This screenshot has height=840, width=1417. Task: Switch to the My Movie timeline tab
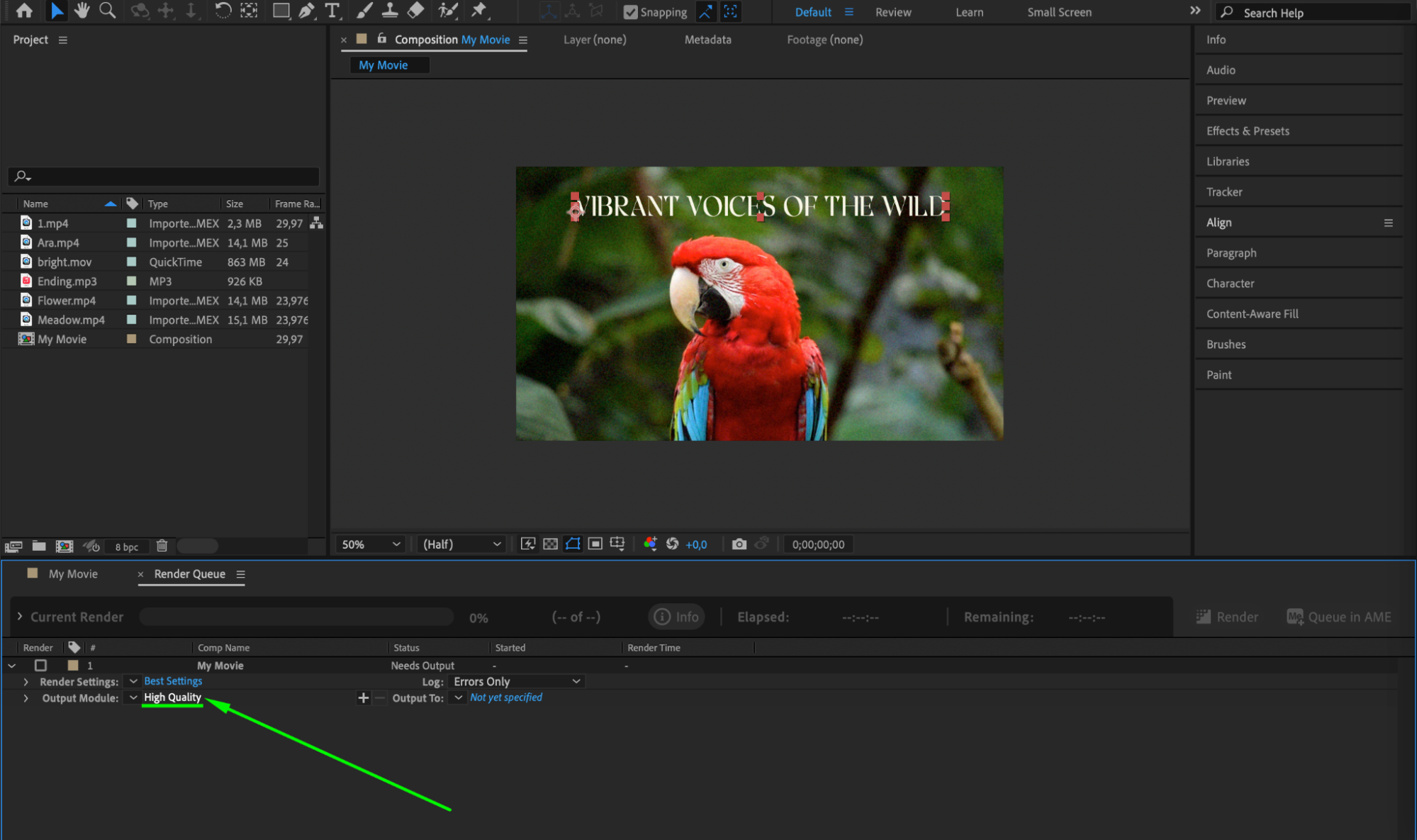point(72,574)
